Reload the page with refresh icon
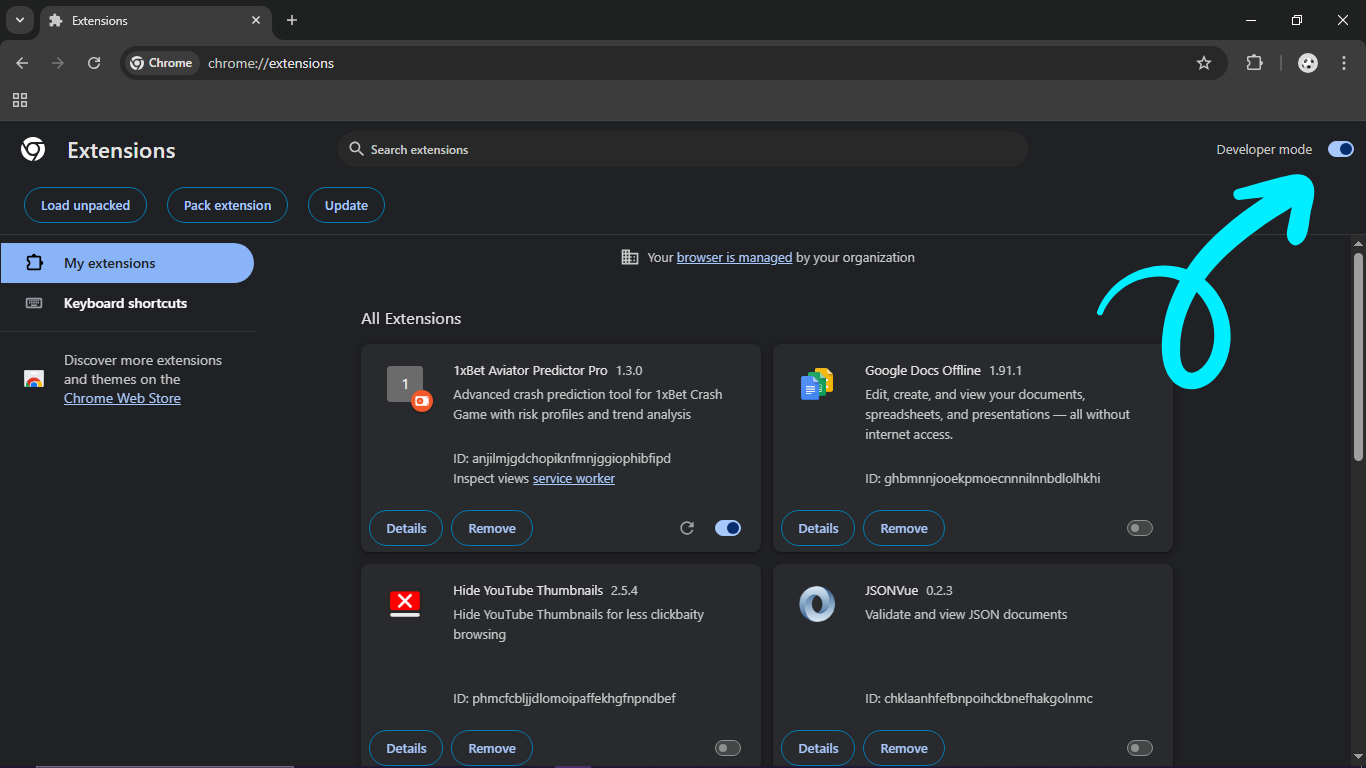This screenshot has height=768, width=1366. point(94,63)
